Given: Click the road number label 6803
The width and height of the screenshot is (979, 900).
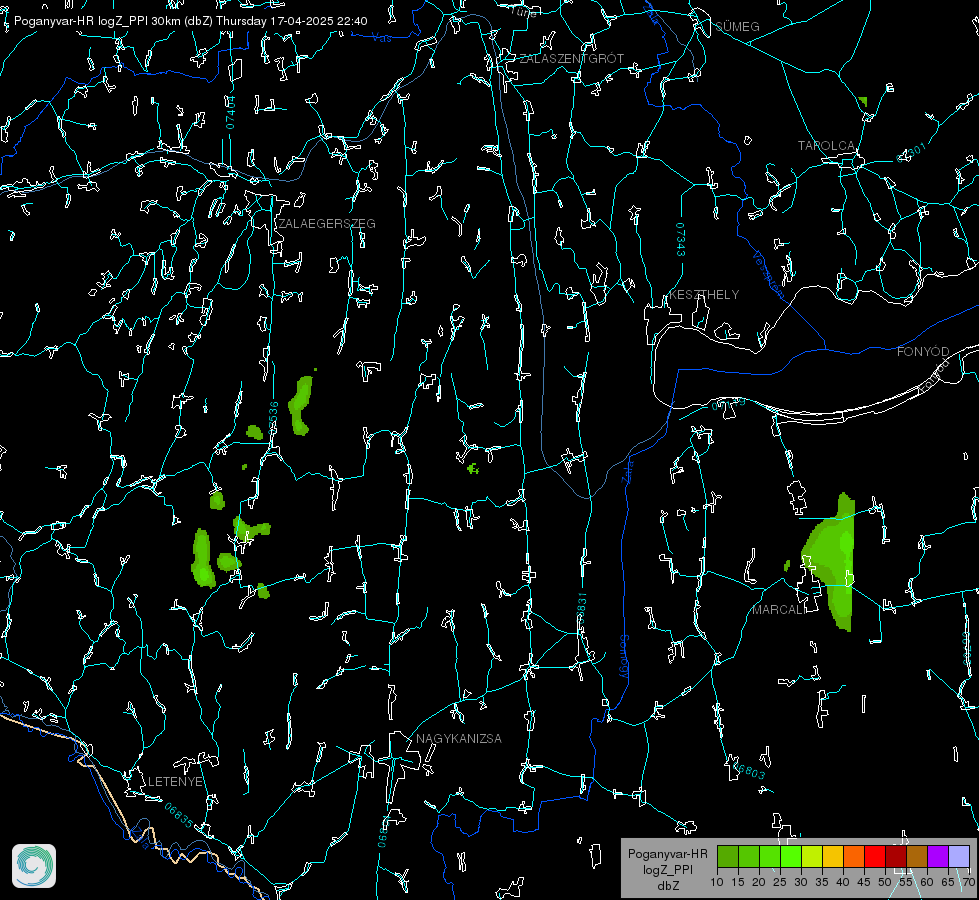Looking at the screenshot, I should point(748,771).
